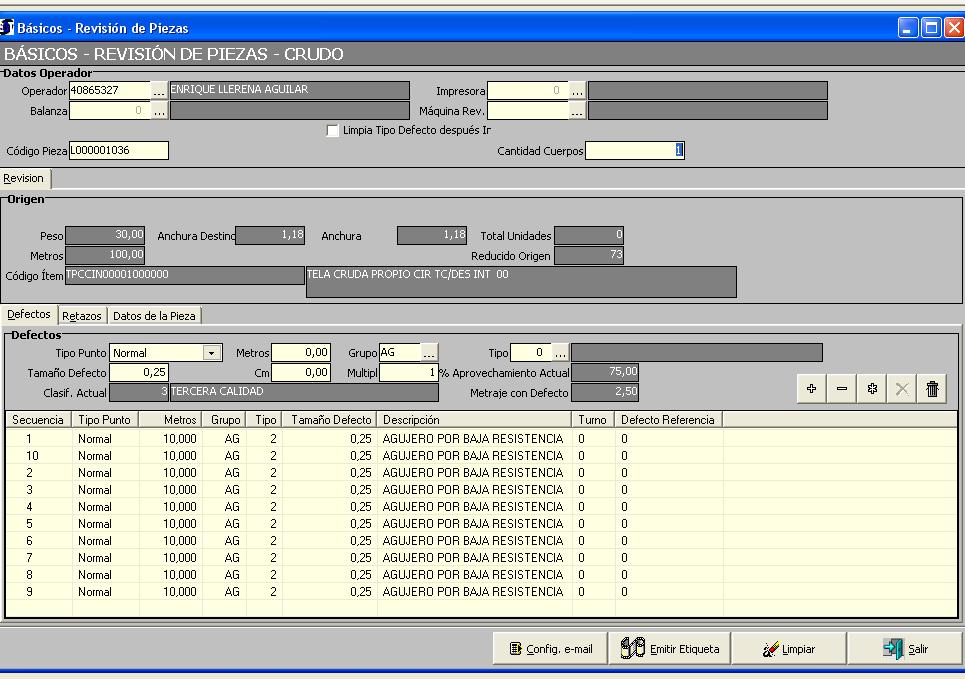
Task: Click the asterisk icon button
Action: click(872, 390)
